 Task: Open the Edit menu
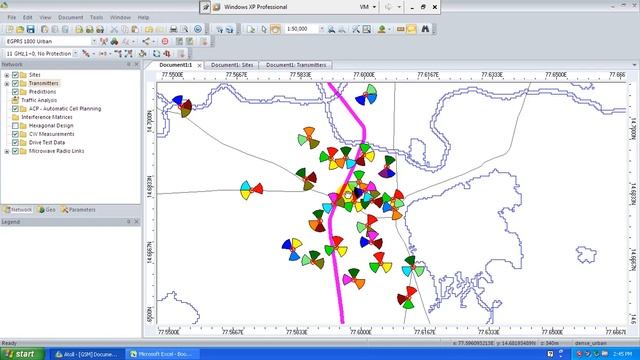[27, 18]
